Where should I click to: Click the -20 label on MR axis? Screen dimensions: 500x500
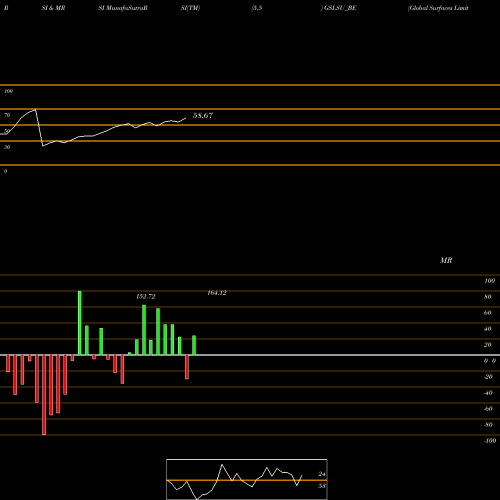[488, 377]
